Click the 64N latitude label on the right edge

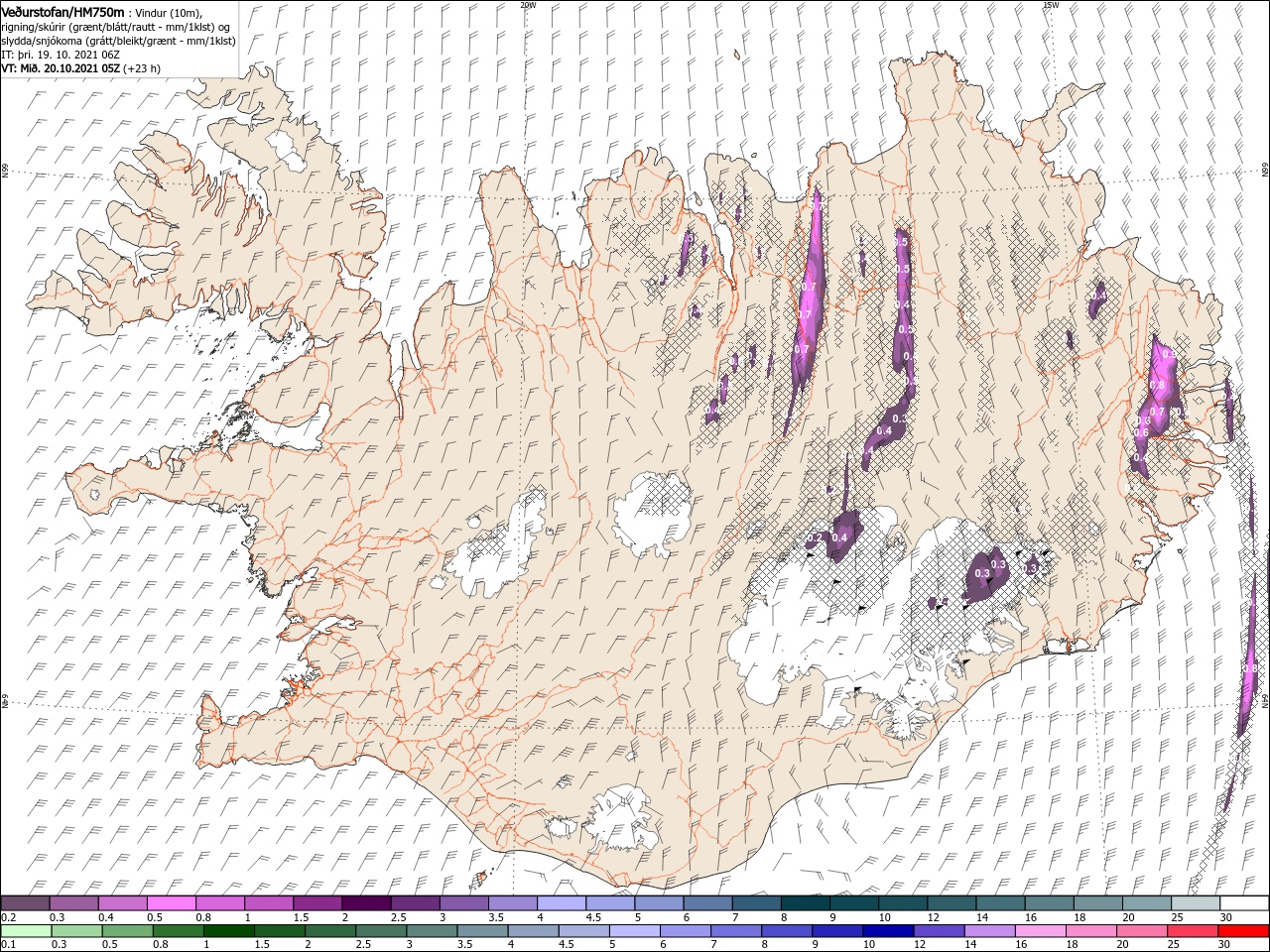pyautogui.click(x=1264, y=700)
